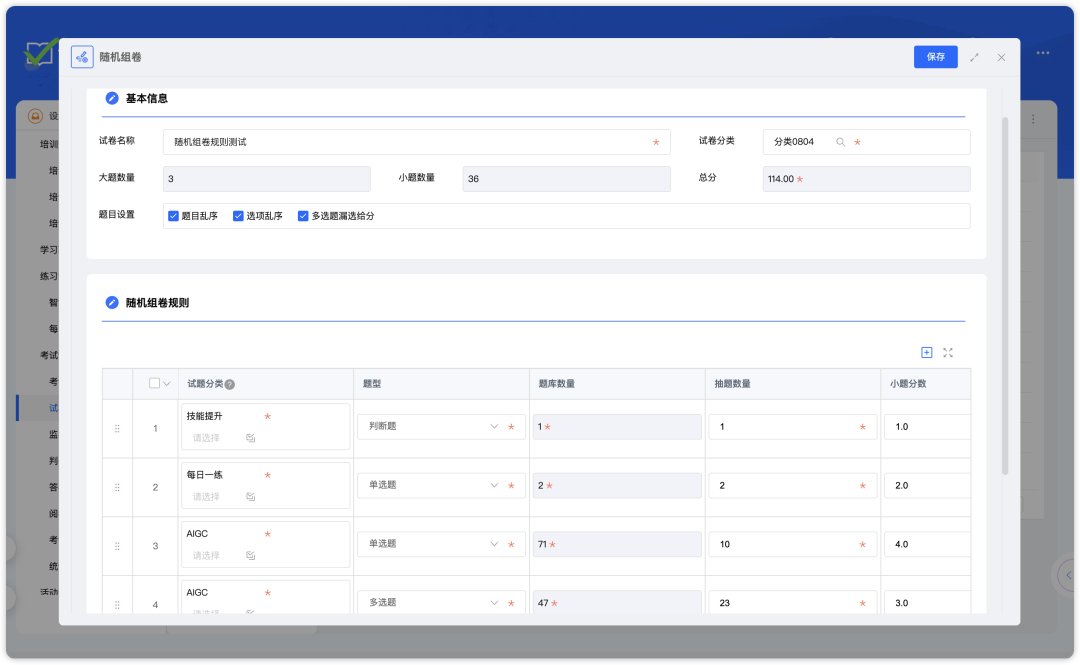Click the blue edit icon beside 基本信息
Viewport: 1080px width, 665px height.
[x=110, y=98]
